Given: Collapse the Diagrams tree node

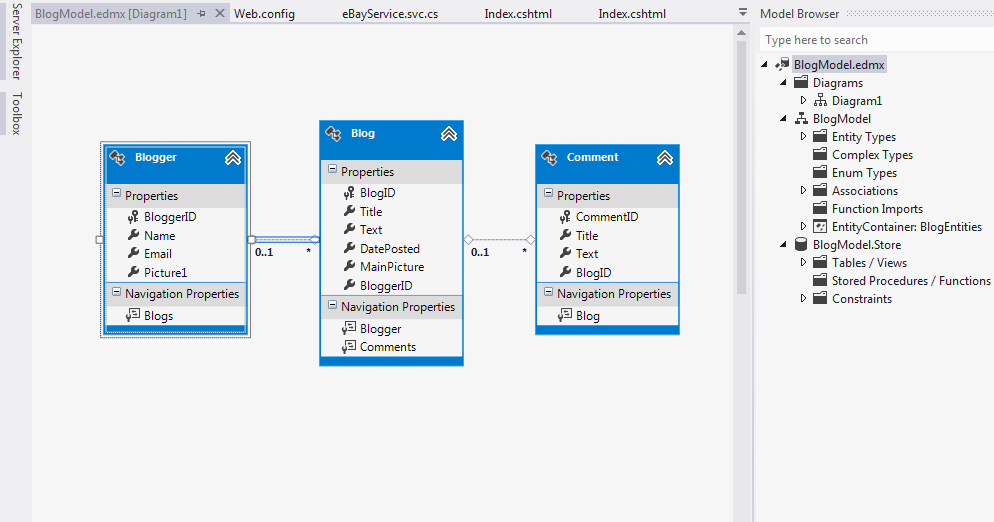Looking at the screenshot, I should (x=784, y=82).
